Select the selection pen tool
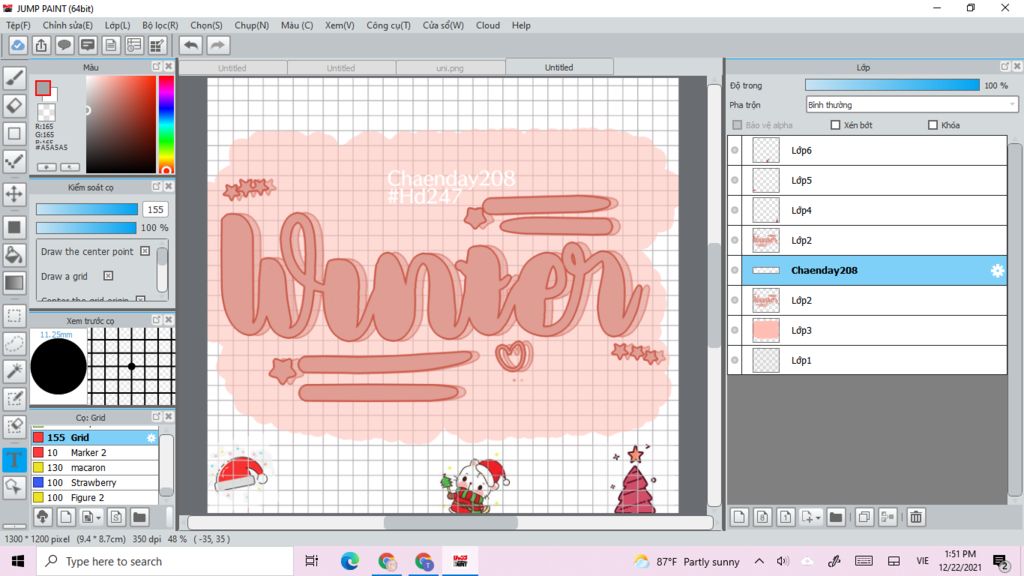Image resolution: width=1024 pixels, height=576 pixels. 14,398
